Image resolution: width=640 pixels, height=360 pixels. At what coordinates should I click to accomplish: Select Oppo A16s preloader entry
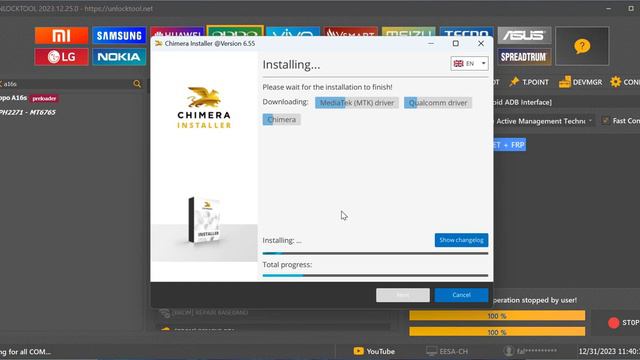[29, 98]
